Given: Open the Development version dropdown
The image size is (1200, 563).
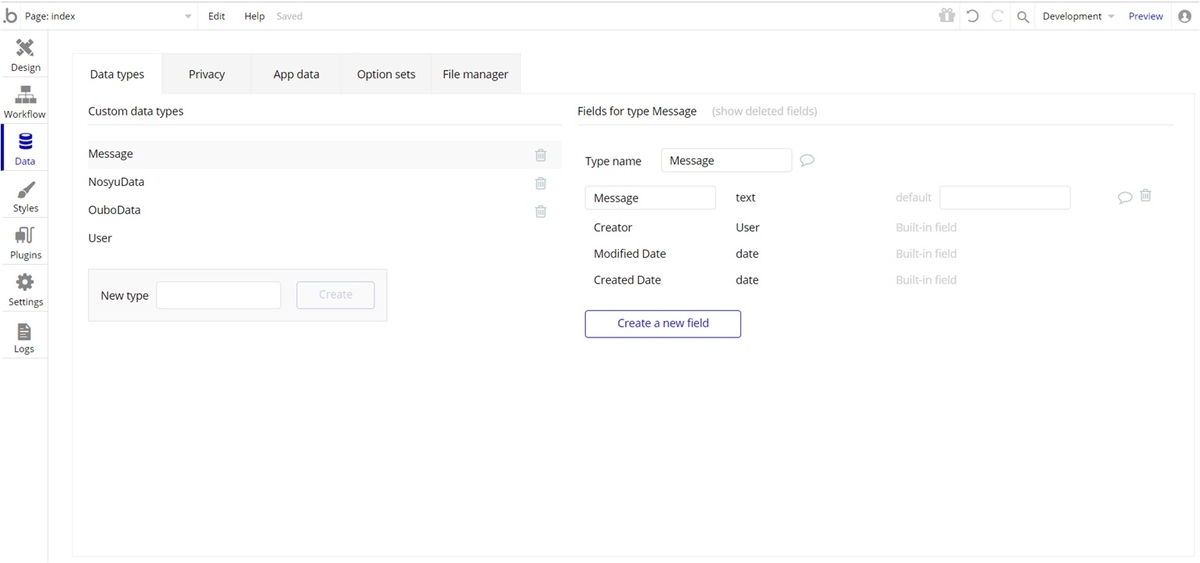Looking at the screenshot, I should [1078, 16].
